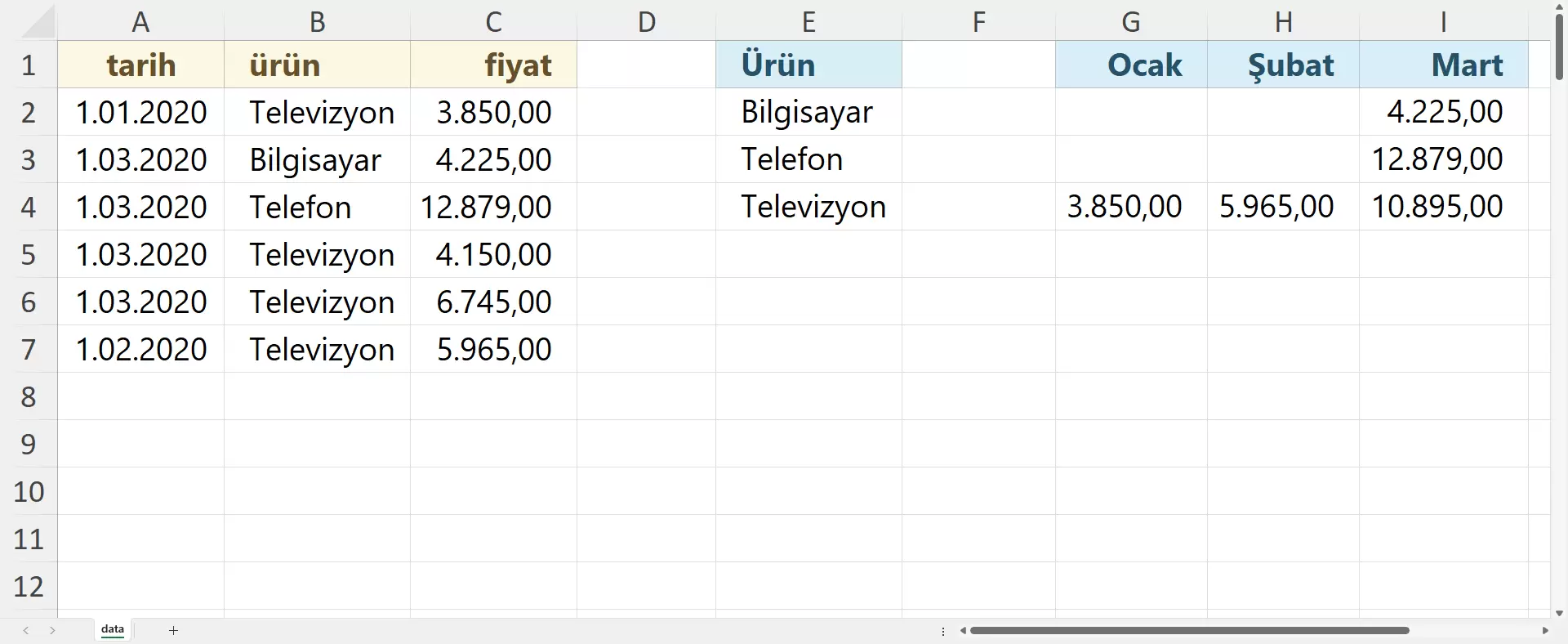The image size is (1568, 644).
Task: Click horizontal scrollbar right arrow
Action: pos(1545,630)
